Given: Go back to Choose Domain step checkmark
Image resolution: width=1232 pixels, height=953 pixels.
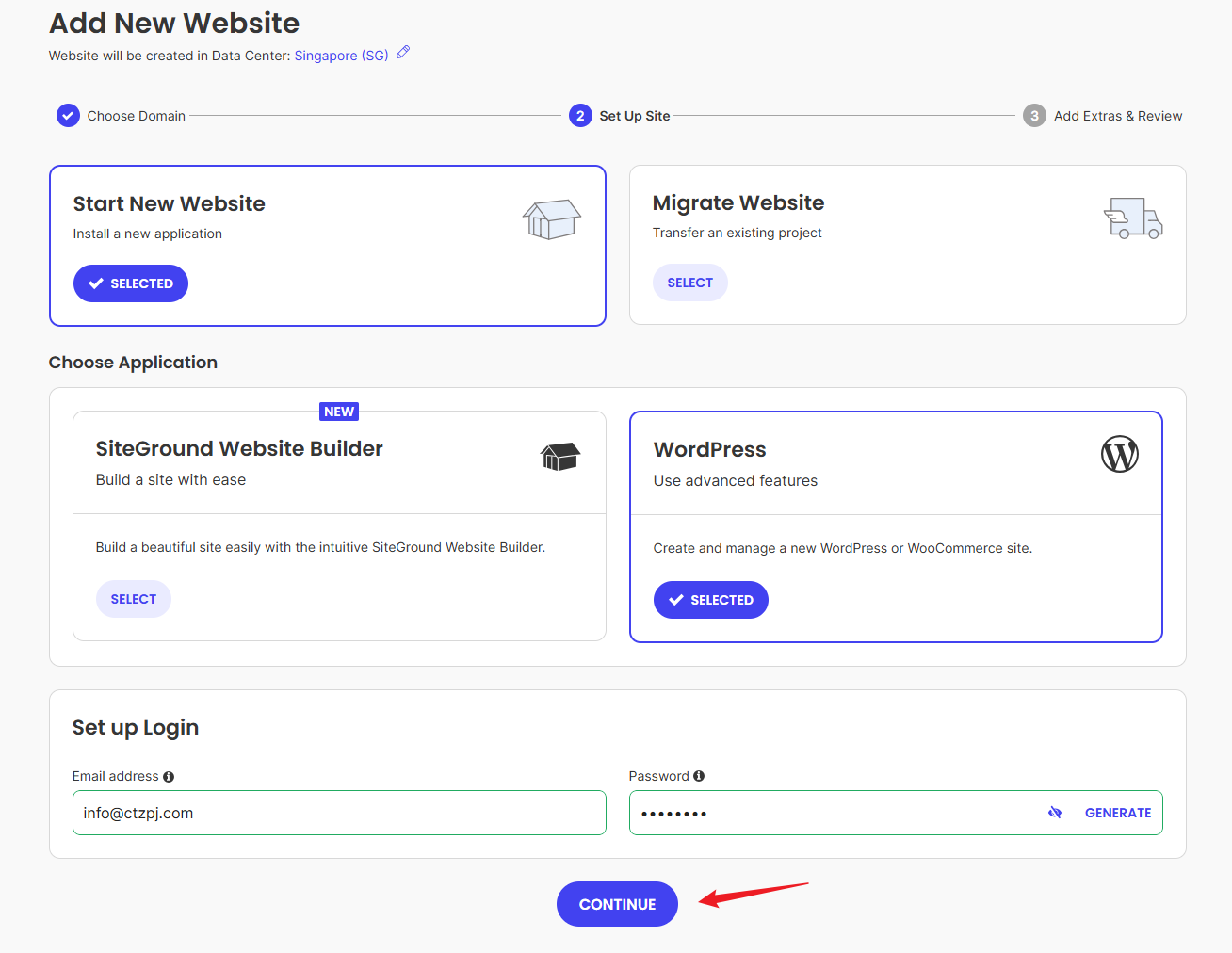Looking at the screenshot, I should point(68,116).
